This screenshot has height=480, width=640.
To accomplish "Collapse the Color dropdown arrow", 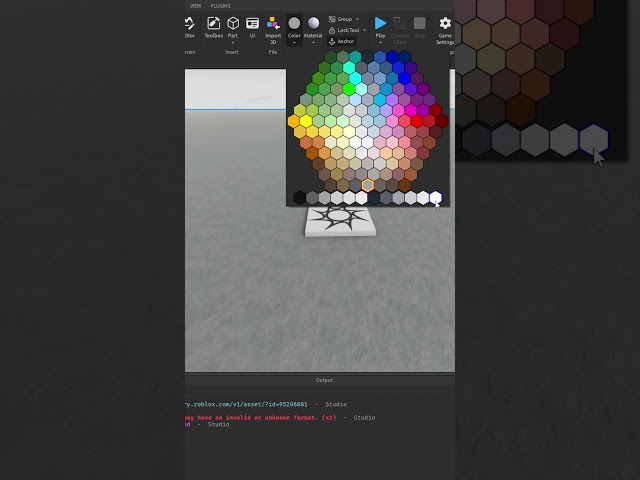I will coord(294,42).
